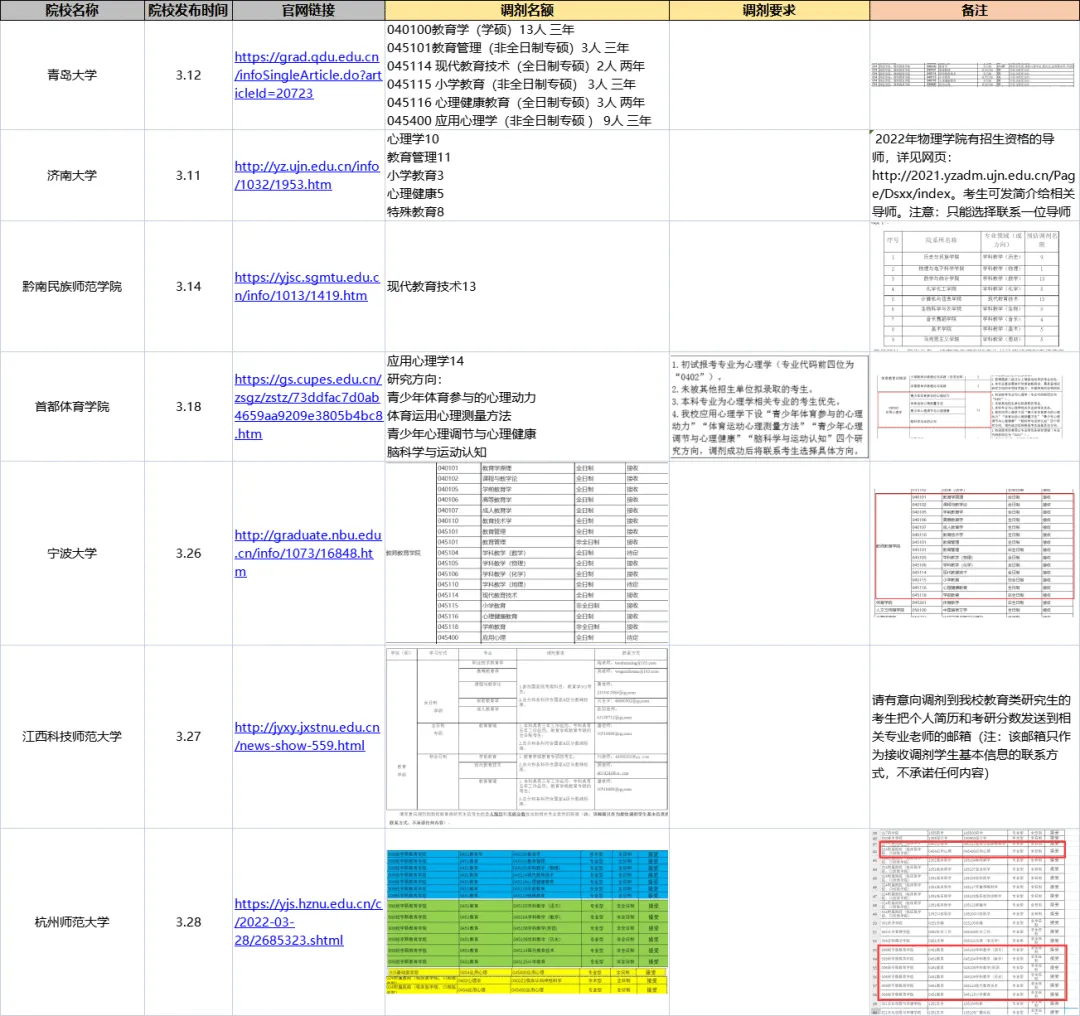Select the 院校名称 column header

point(72,10)
